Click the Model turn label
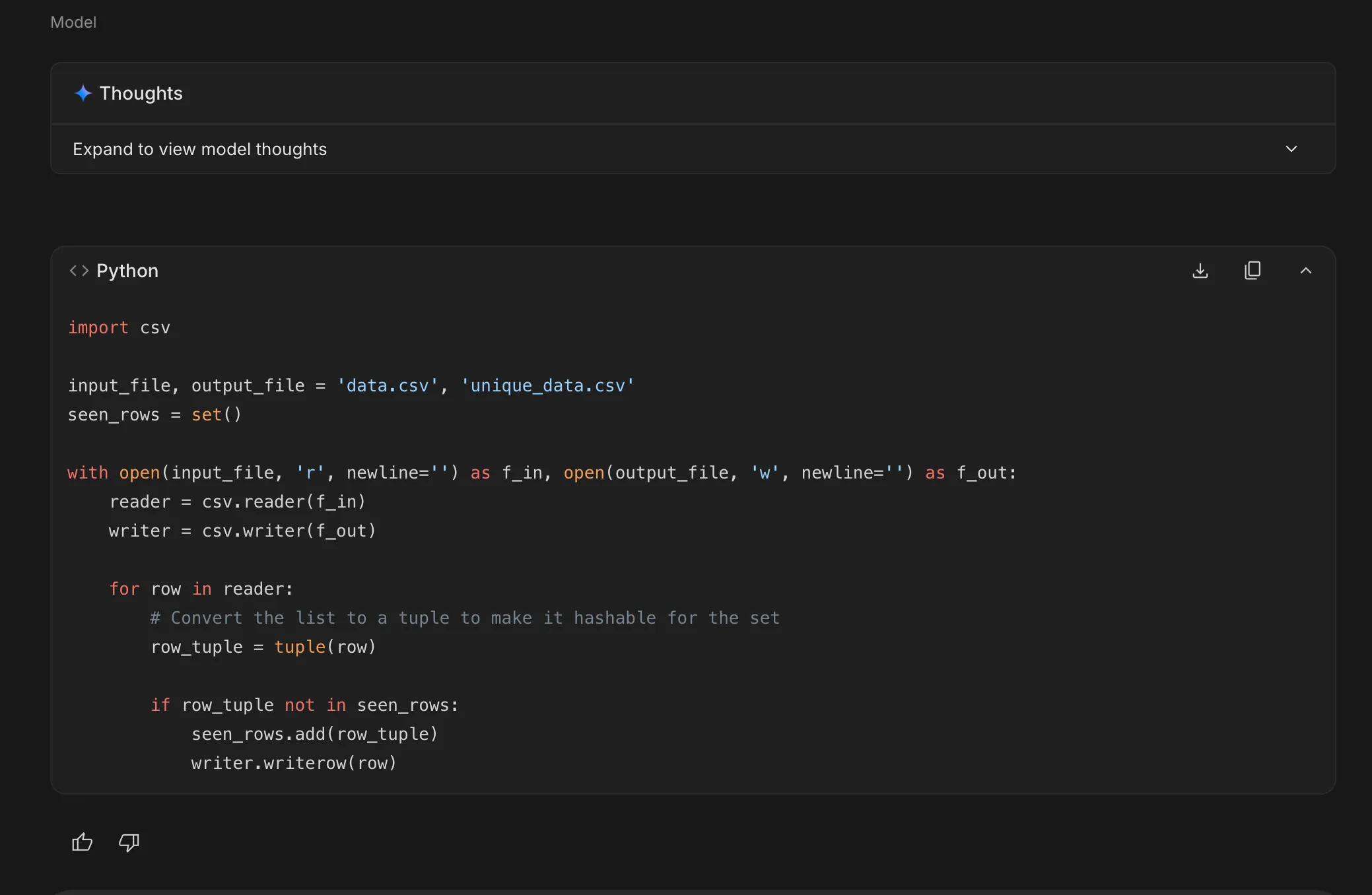The height and width of the screenshot is (895, 1372). [x=73, y=22]
